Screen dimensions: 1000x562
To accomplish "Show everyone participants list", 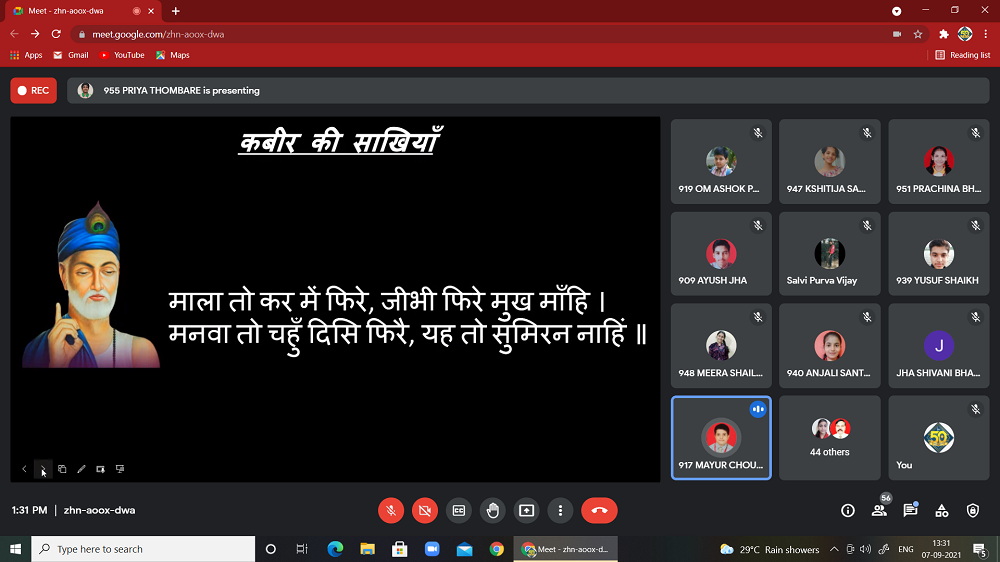I will point(879,510).
